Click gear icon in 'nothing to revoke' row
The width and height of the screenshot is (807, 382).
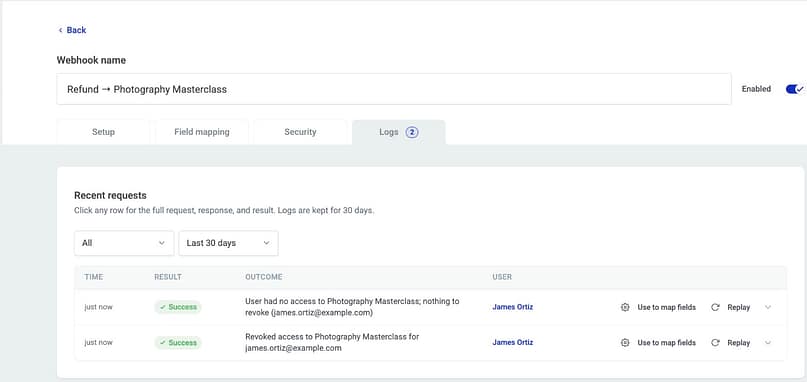625,307
